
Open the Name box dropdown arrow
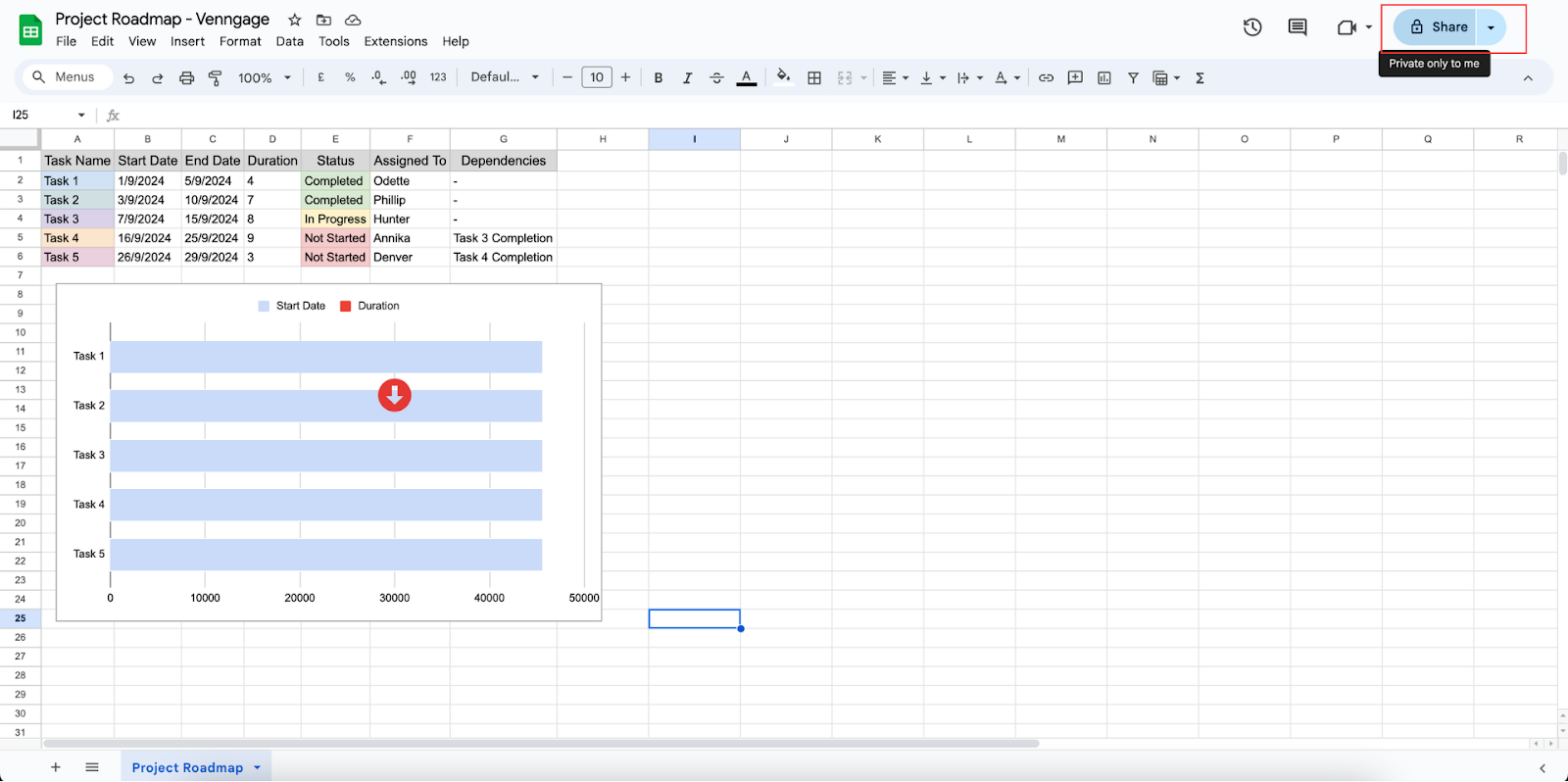click(81, 115)
